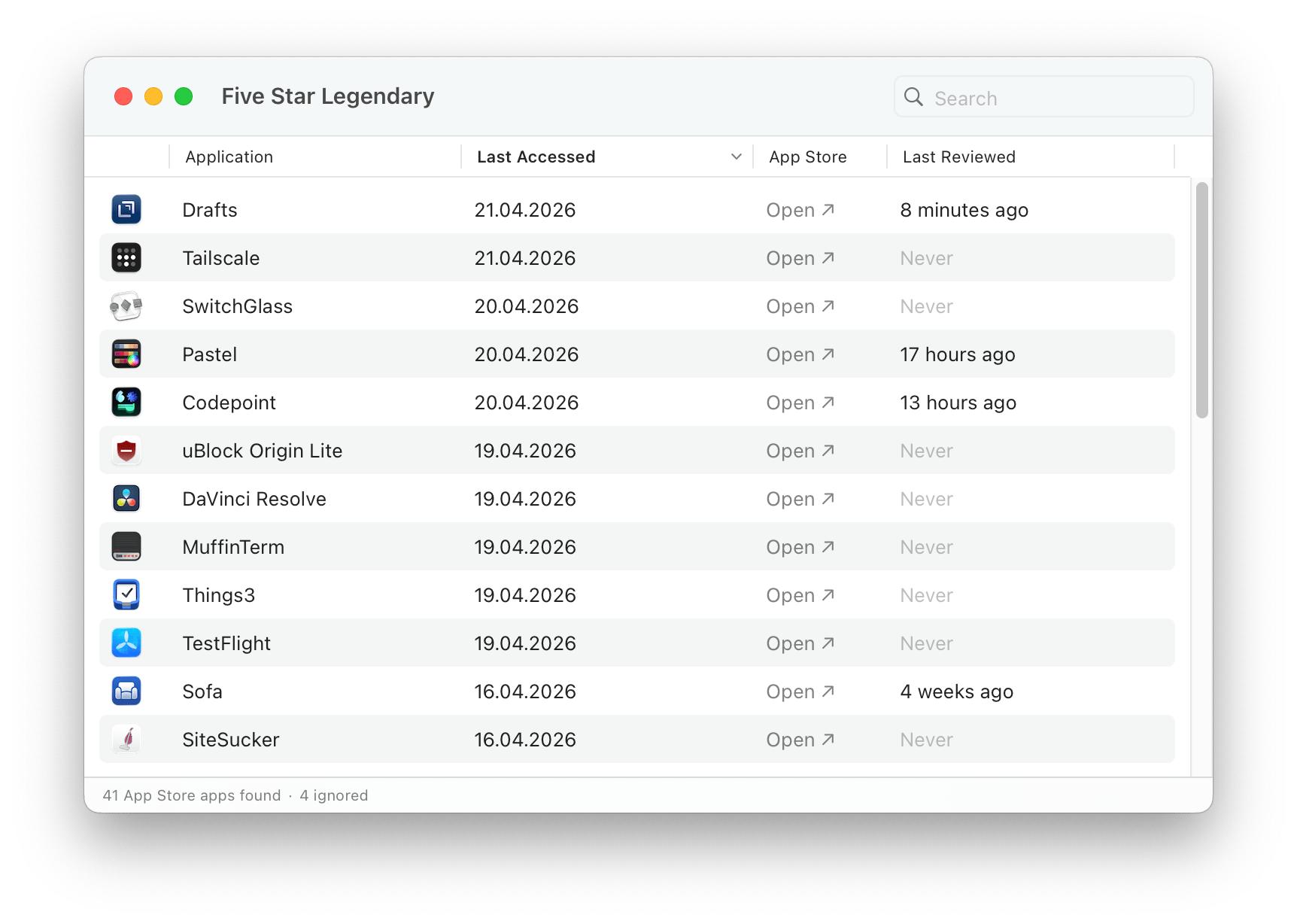Toggle the Last Accessed sort chevron
The height and width of the screenshot is (924, 1297).
736,157
